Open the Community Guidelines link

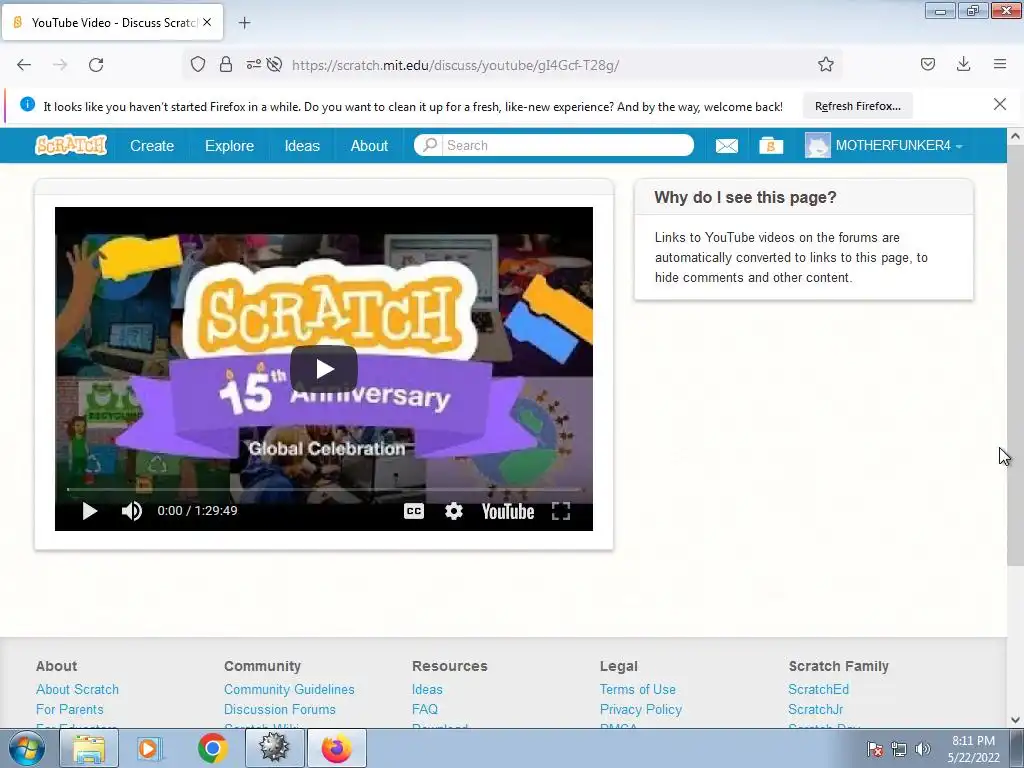[x=289, y=690]
